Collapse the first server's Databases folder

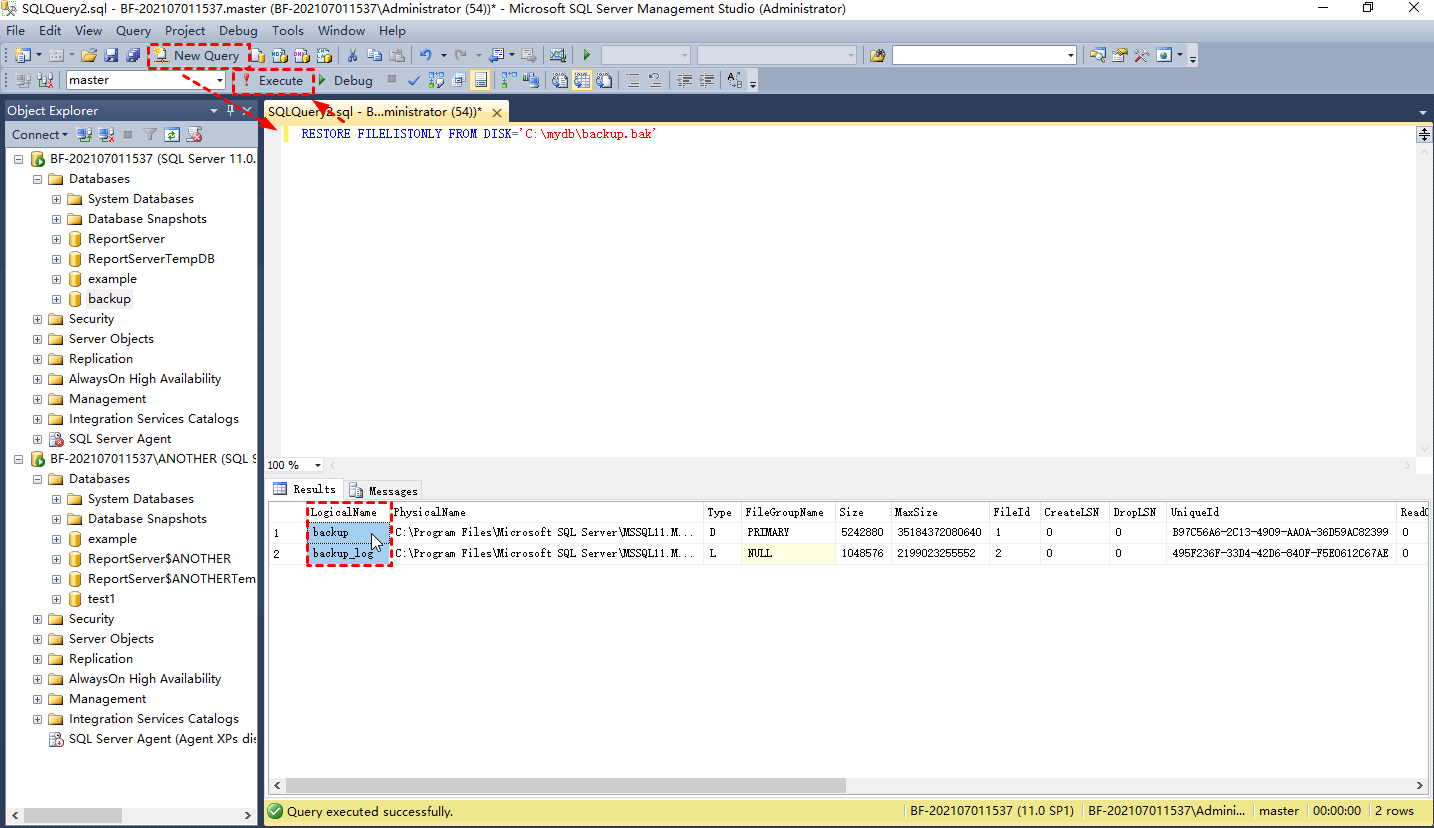coord(38,179)
